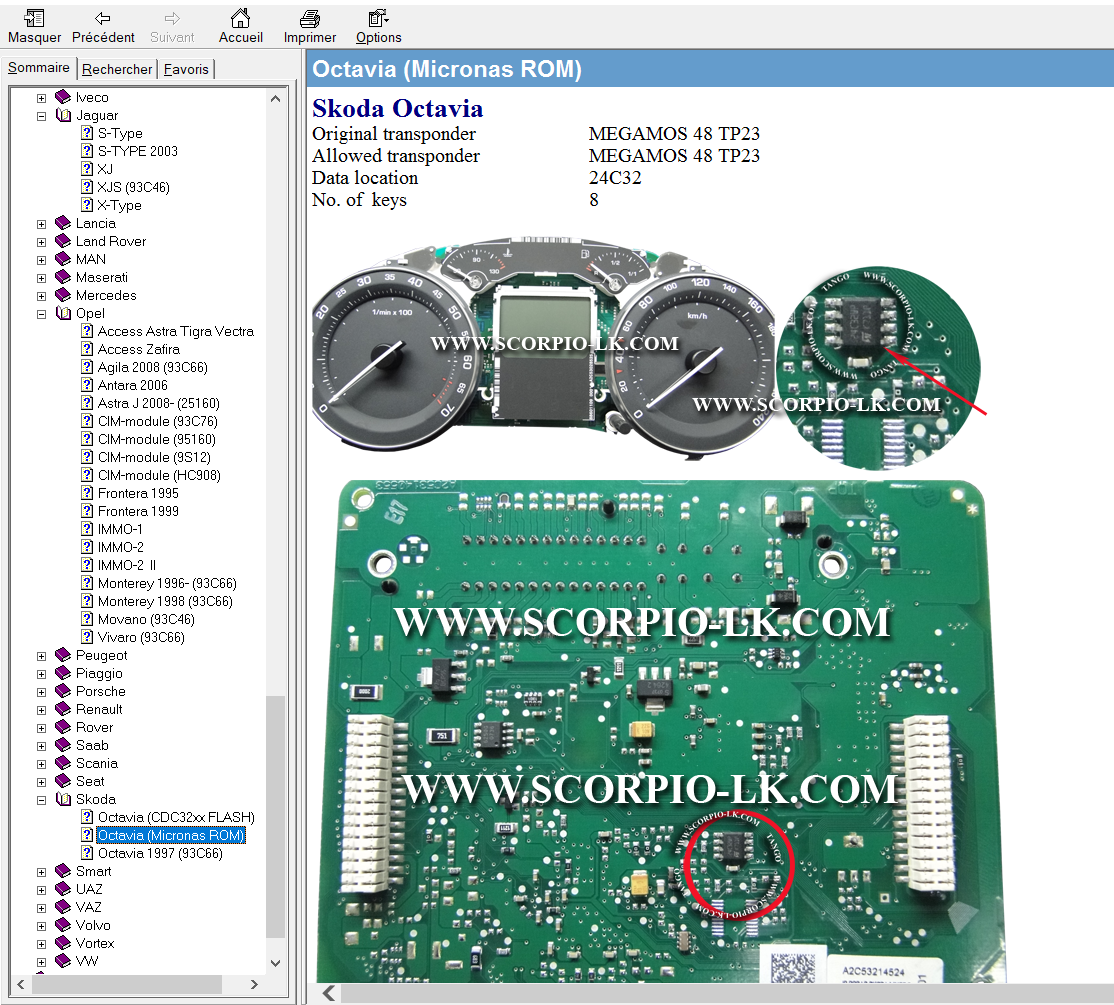Click the open book icon beside Opel
This screenshot has height=1005, width=1114.
[x=63, y=314]
